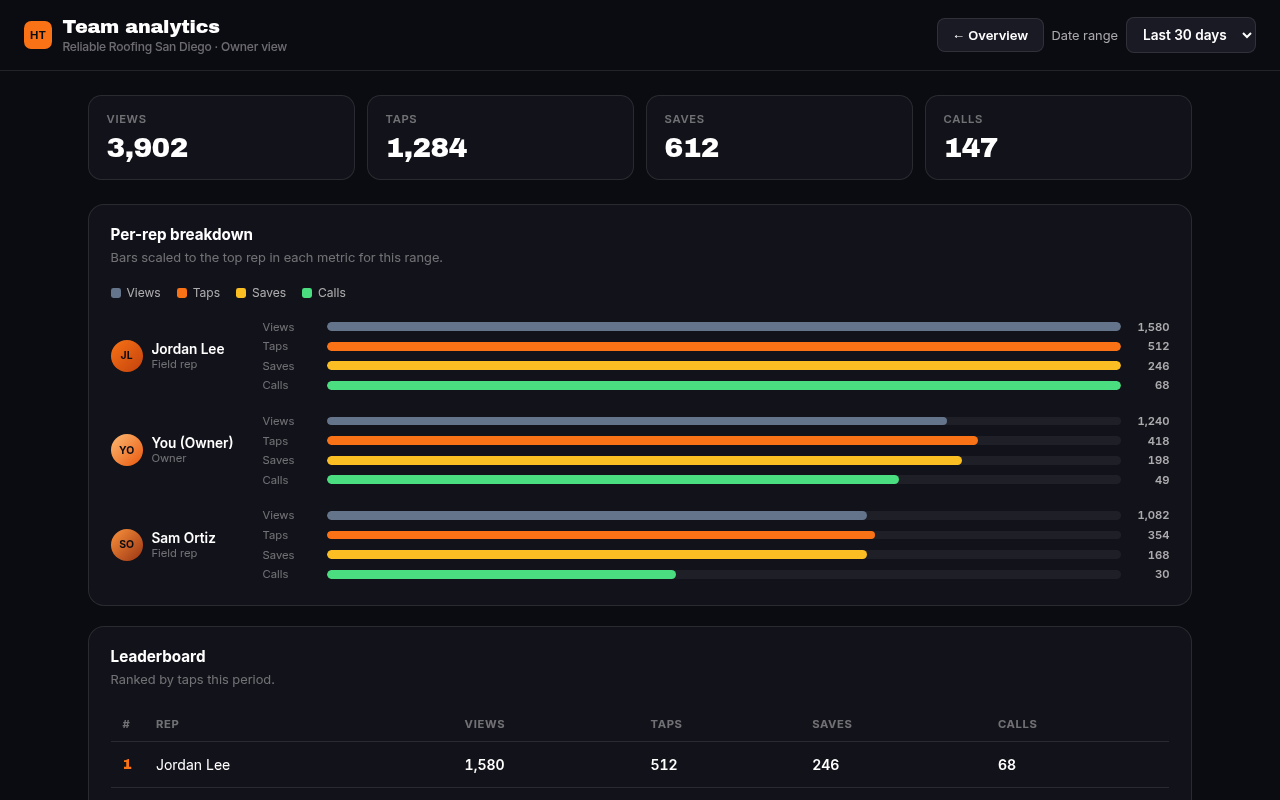Click the You (Owner) yellow Saves bar
1280x800 pixels.
[644, 460]
